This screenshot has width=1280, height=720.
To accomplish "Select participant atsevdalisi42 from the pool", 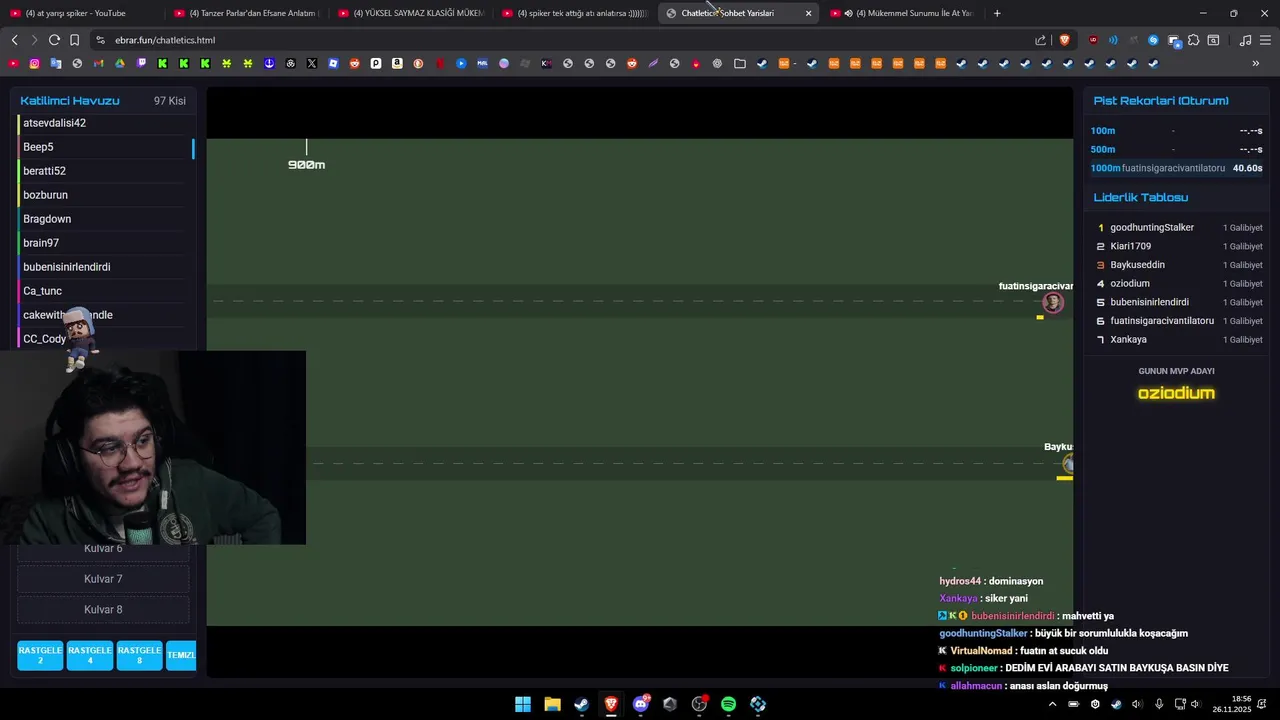I will (x=102, y=123).
